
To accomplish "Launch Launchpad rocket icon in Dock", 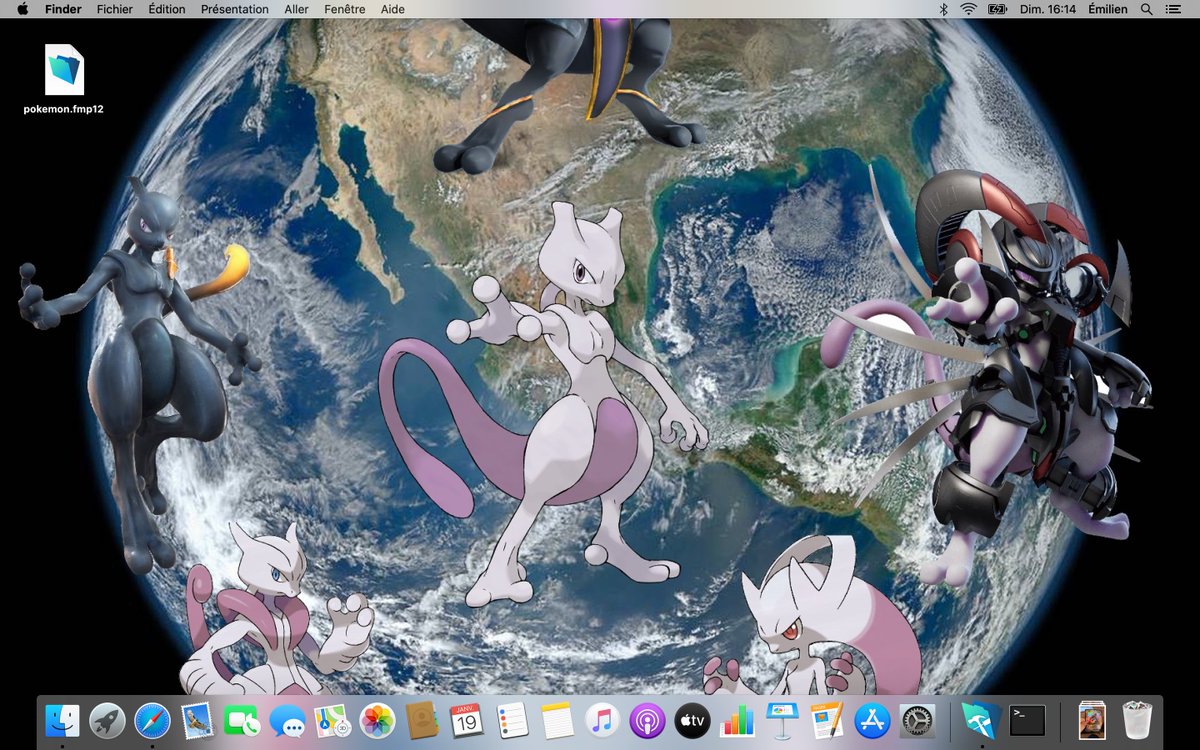I will click(x=108, y=720).
